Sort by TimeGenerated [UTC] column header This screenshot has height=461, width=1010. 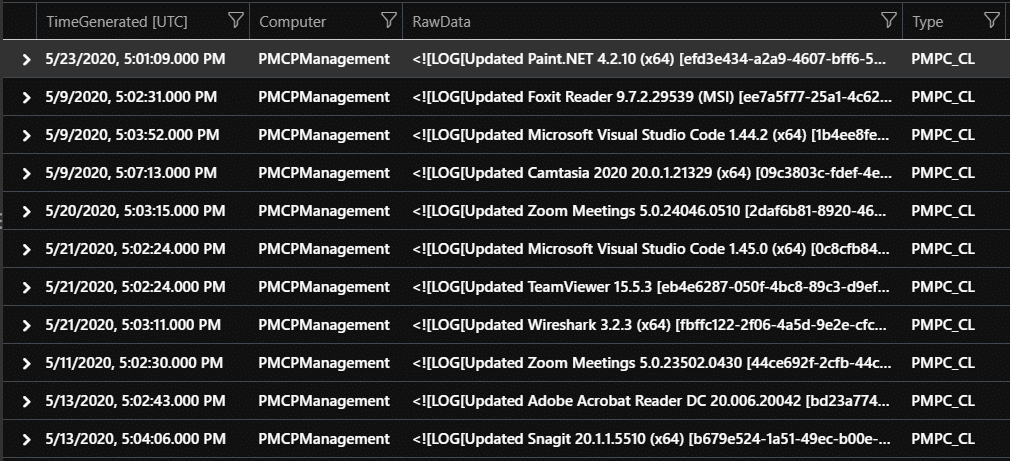117,21
